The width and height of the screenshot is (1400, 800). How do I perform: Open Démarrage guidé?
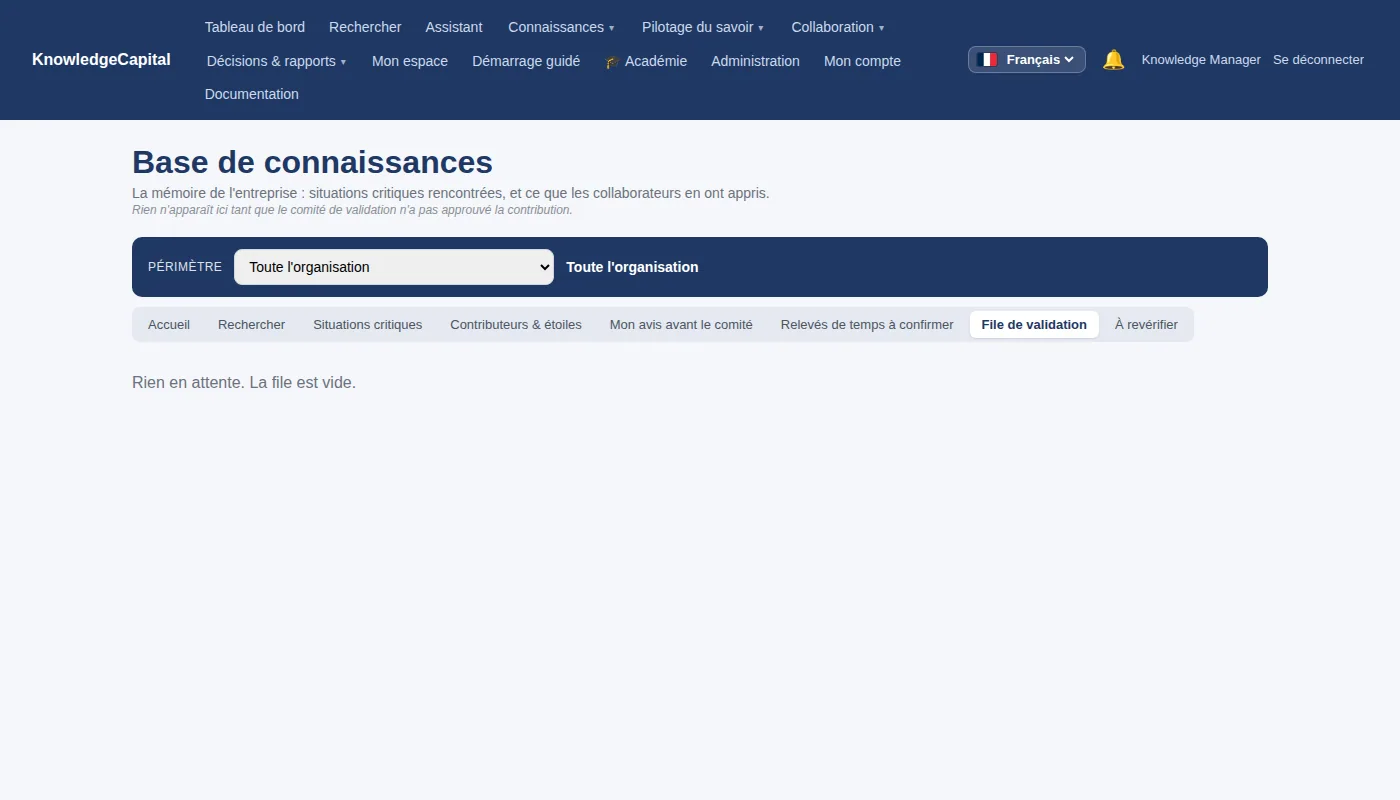[x=526, y=61]
